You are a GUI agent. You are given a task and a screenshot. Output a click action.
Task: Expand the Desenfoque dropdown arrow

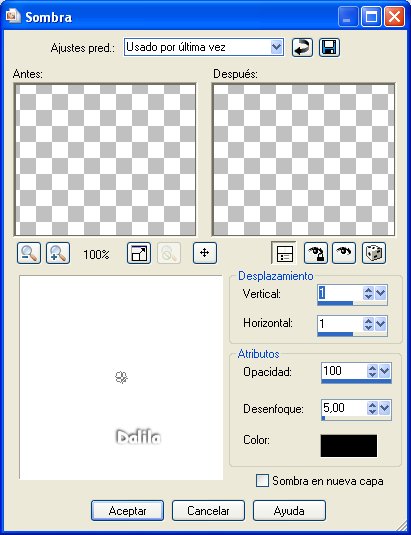pos(384,408)
